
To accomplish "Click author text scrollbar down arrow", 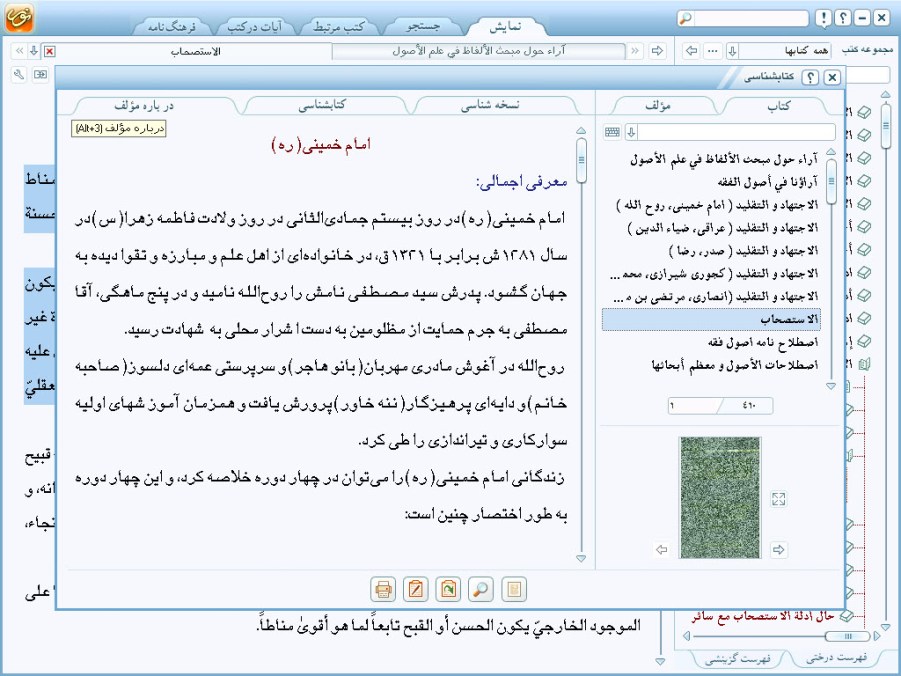I will pos(581,558).
